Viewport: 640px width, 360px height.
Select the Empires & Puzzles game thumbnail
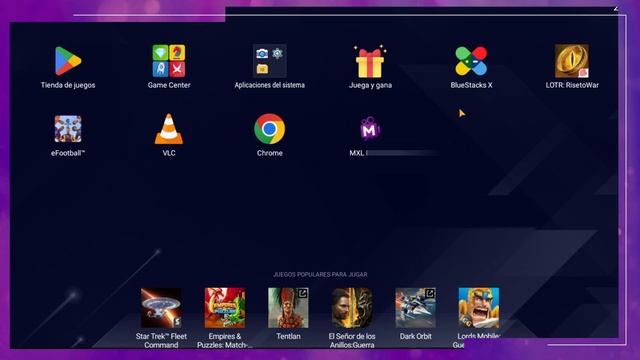[x=225, y=308]
